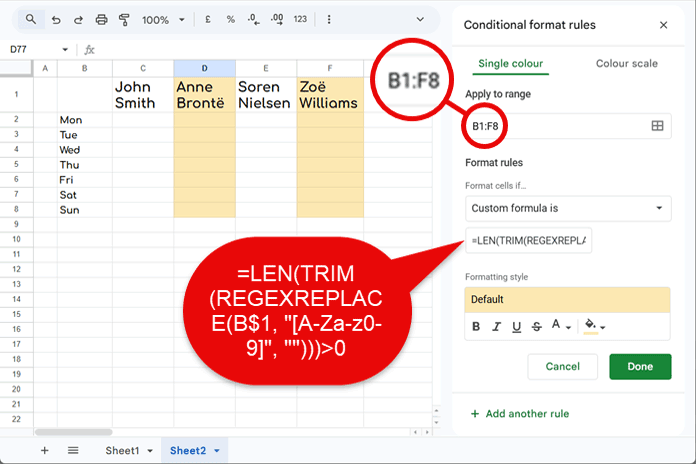Select column D header
Screen dimensions: 696x464
click(205, 68)
